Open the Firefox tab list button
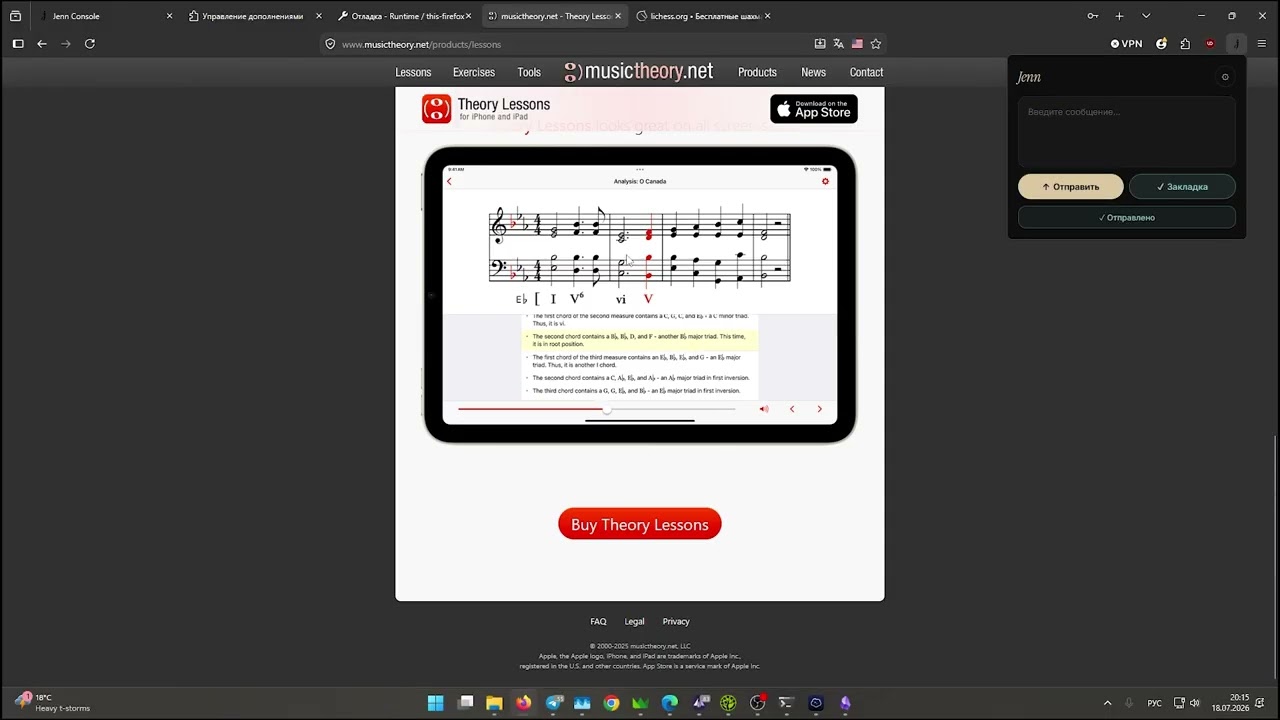Viewport: 1280px width, 720px height. pyautogui.click(x=15, y=16)
